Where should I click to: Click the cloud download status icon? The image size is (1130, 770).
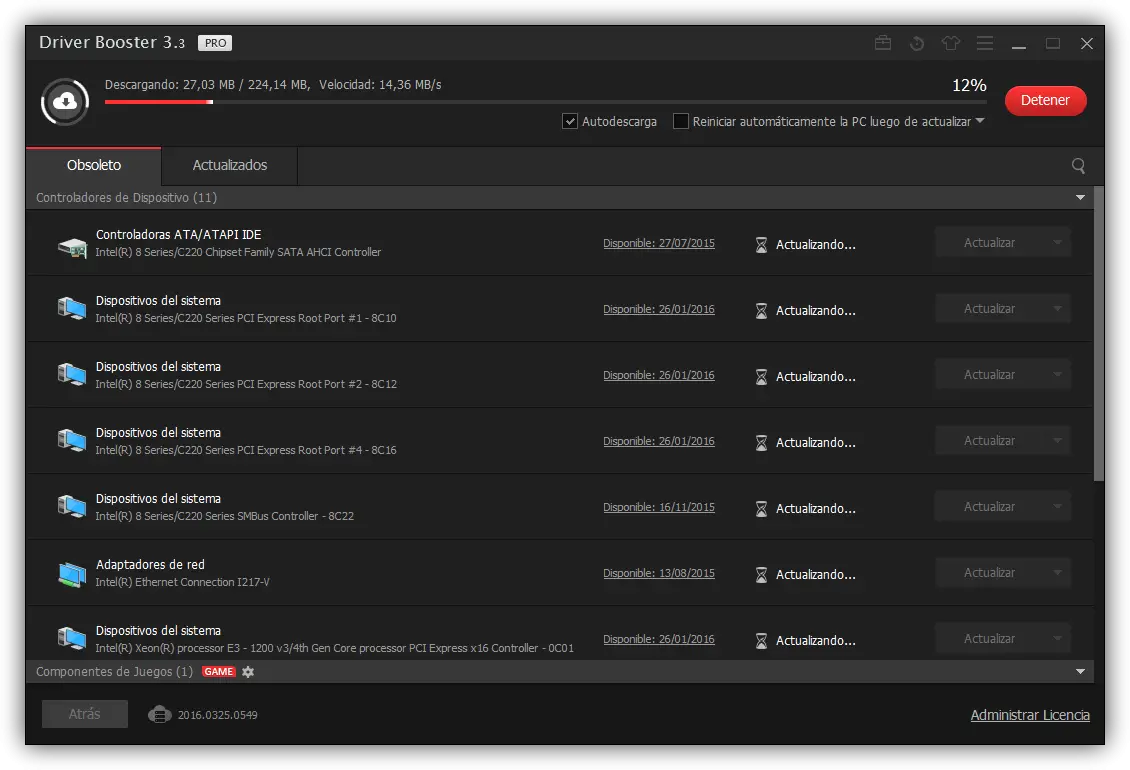64,100
